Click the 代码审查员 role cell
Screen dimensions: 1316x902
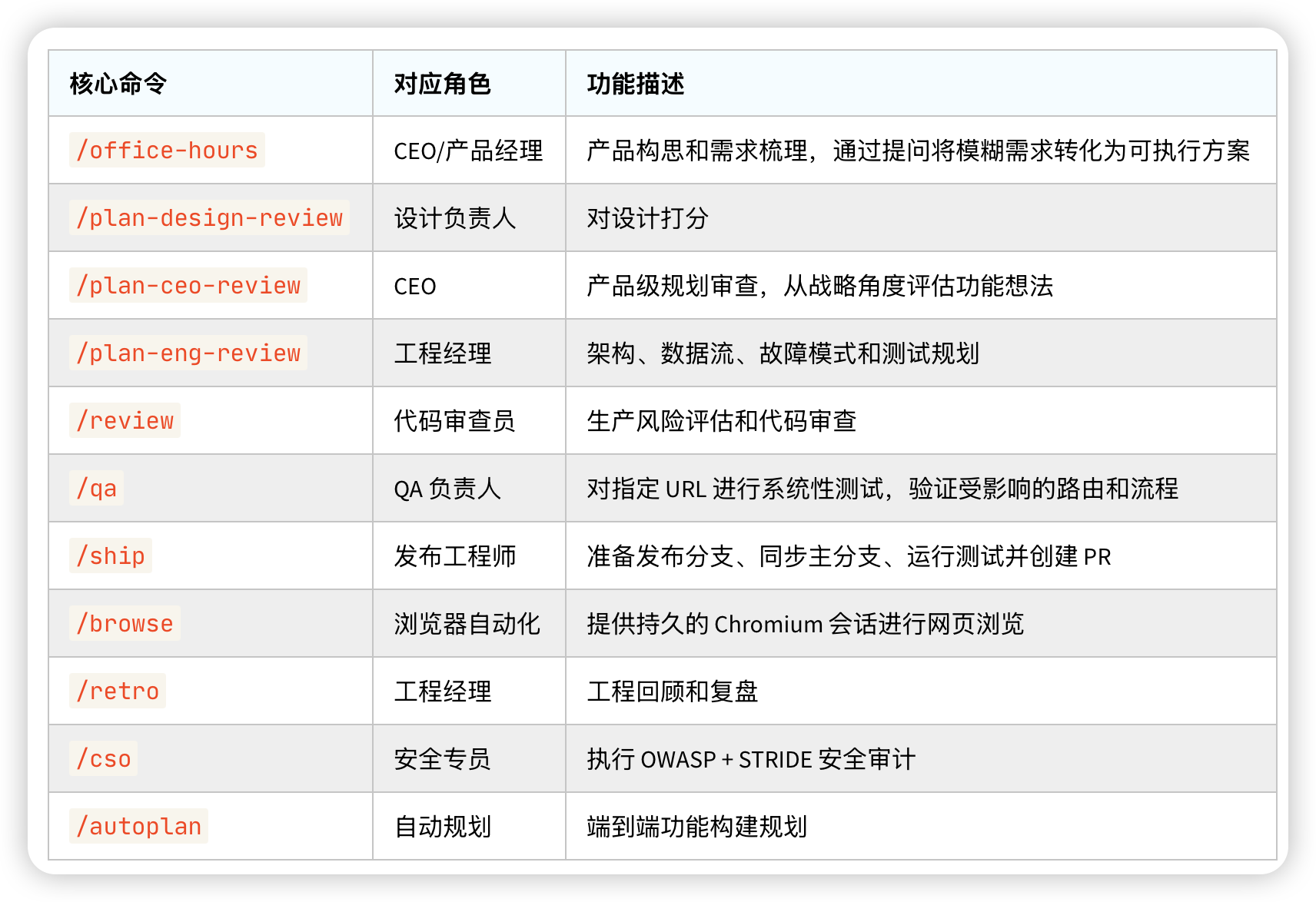[454, 421]
